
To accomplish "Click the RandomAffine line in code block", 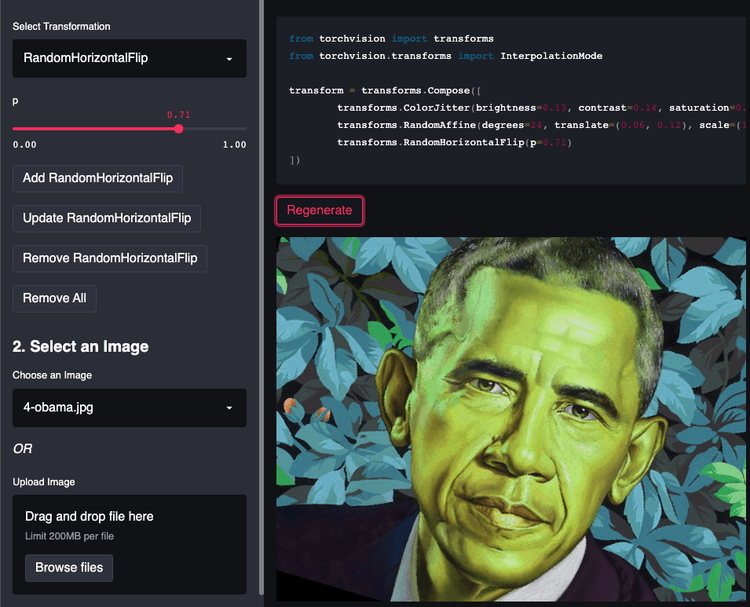I will pyautogui.click(x=540, y=125).
